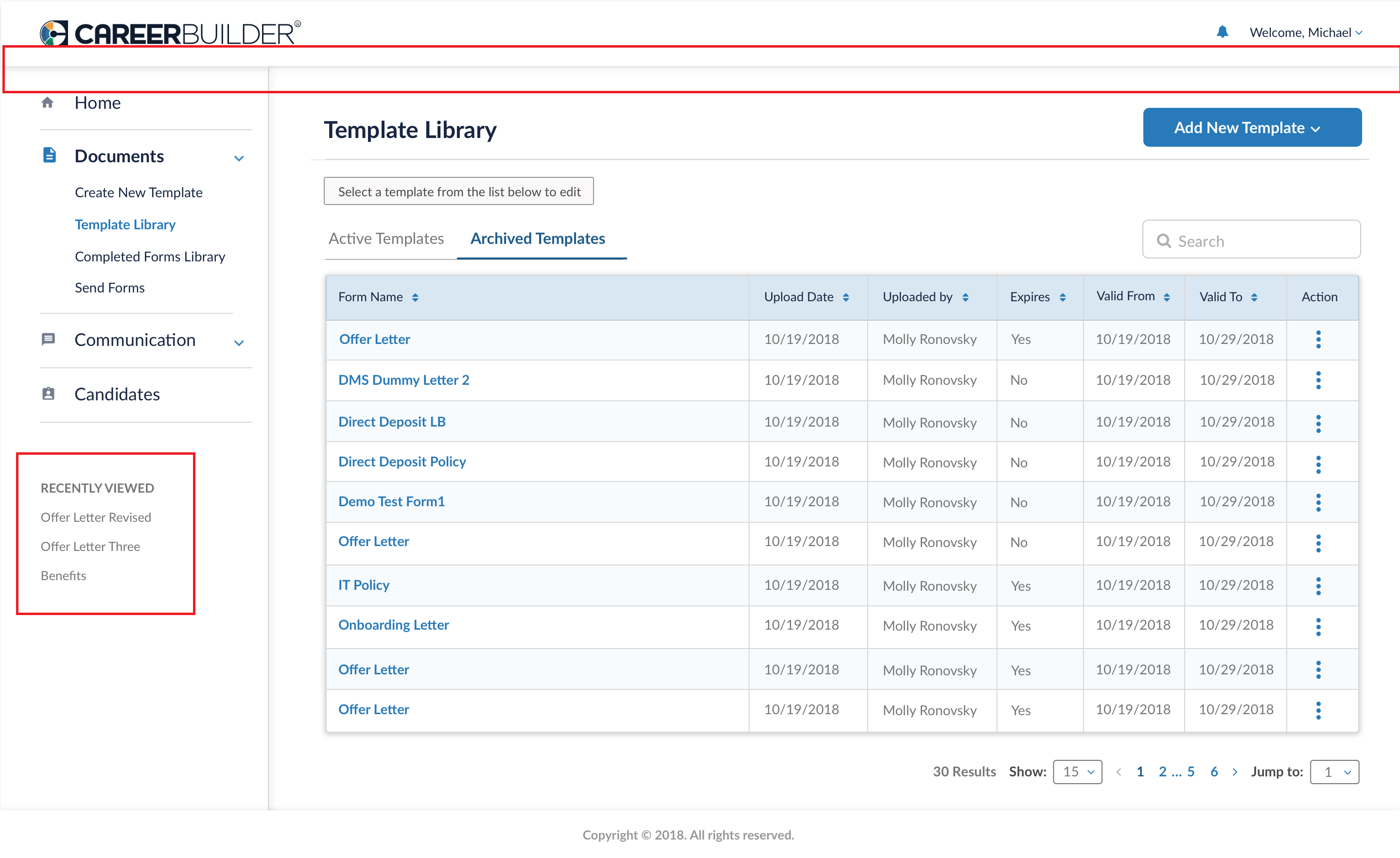
Task: Open Create New Template in sidebar
Action: coord(139,192)
